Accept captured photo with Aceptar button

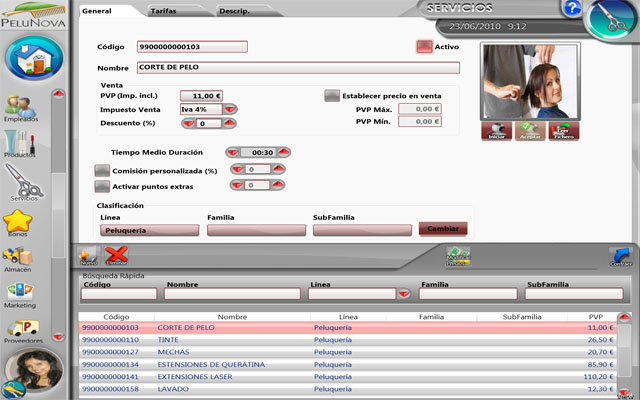530,131
